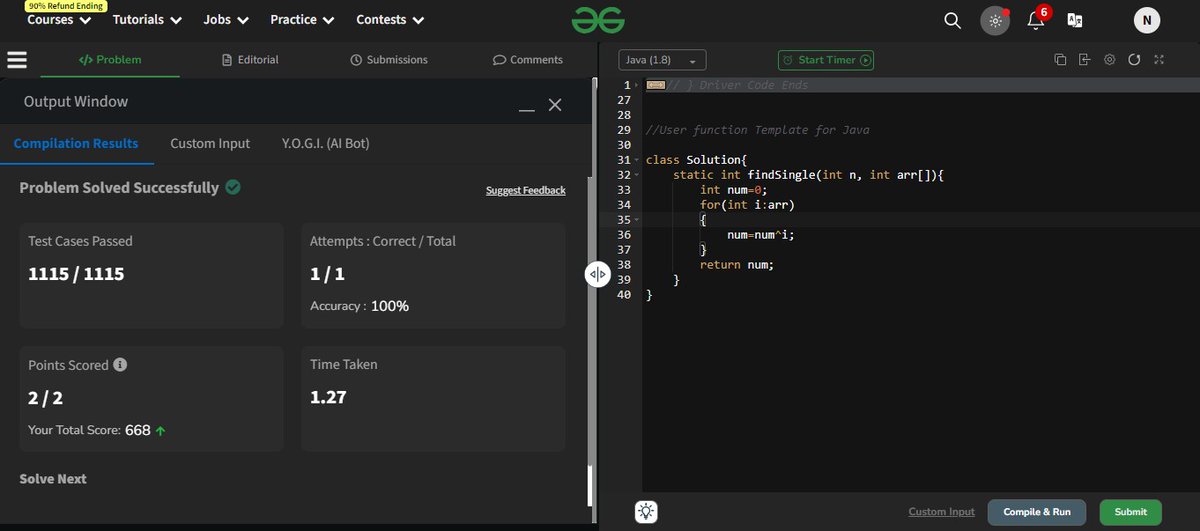The image size is (1200, 531).
Task: Click the folded code marker on line 1
Action: pos(656,85)
